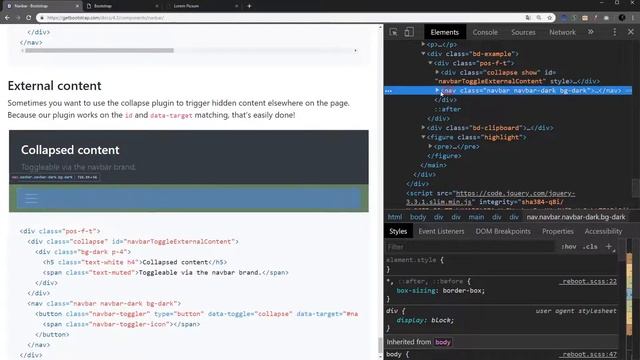Click the translate page icon in address bar
This screenshot has height=360, width=640.
click(528, 18)
